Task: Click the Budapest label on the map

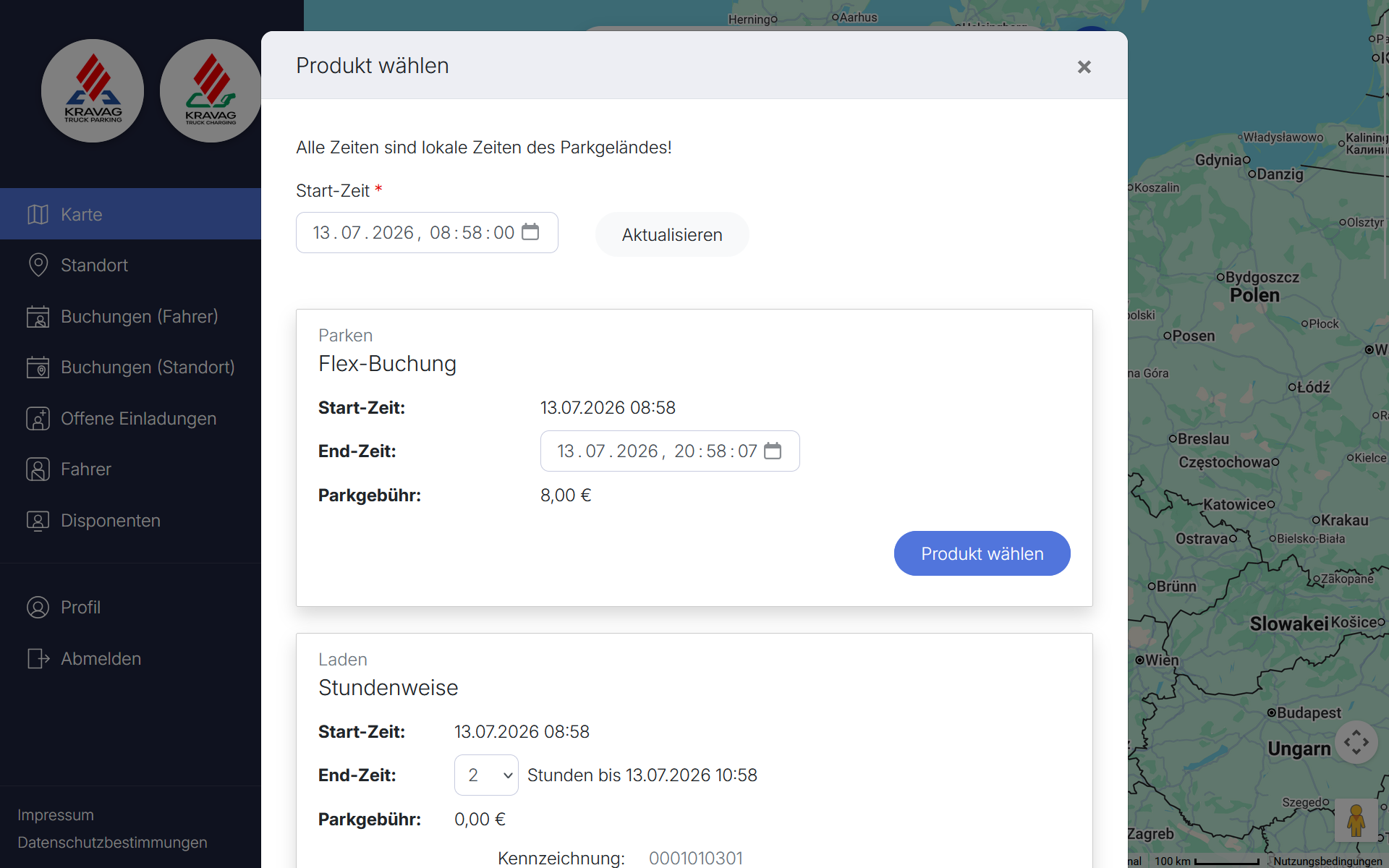Action: 1309,712
